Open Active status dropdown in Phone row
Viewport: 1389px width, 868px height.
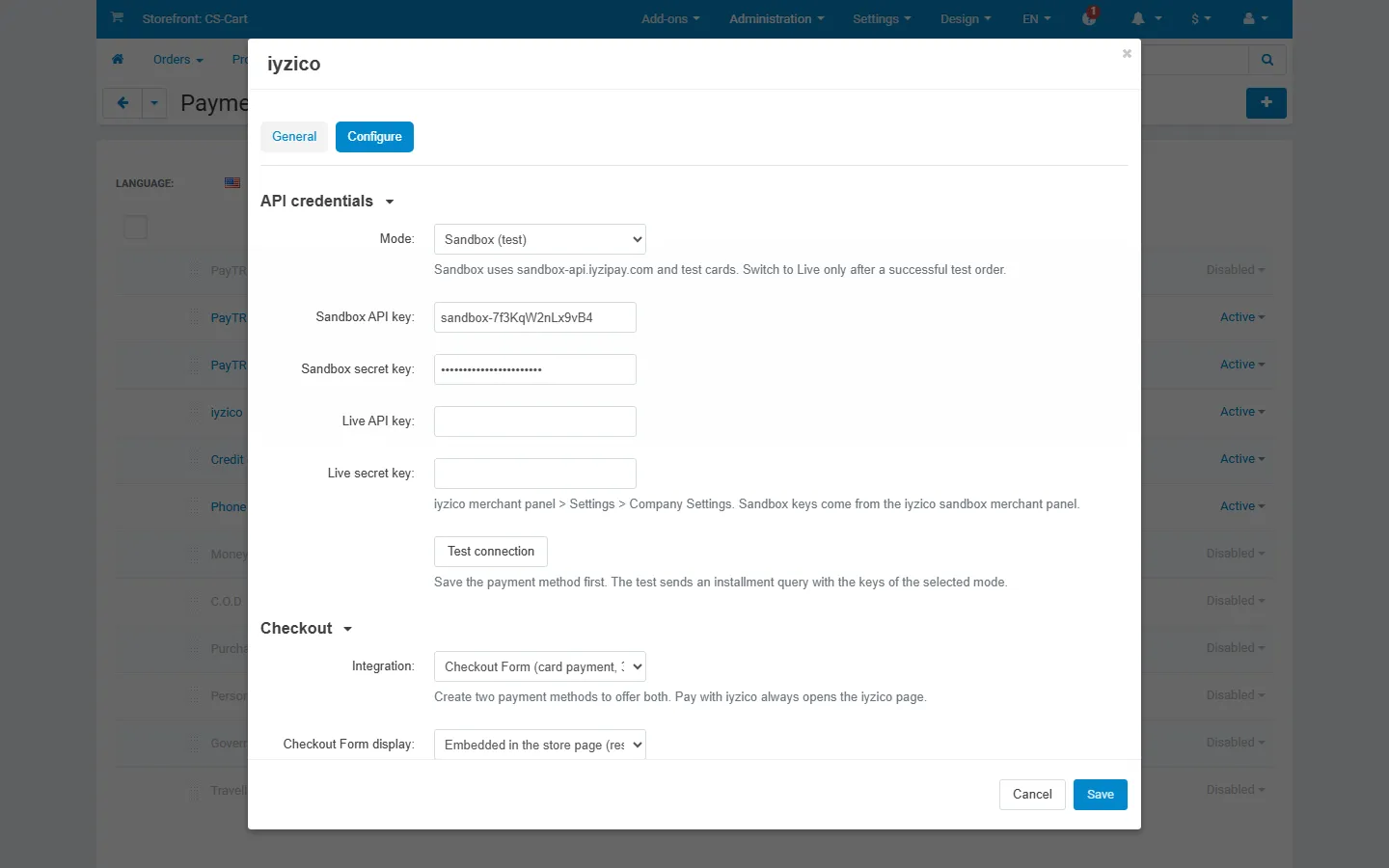click(1242, 506)
